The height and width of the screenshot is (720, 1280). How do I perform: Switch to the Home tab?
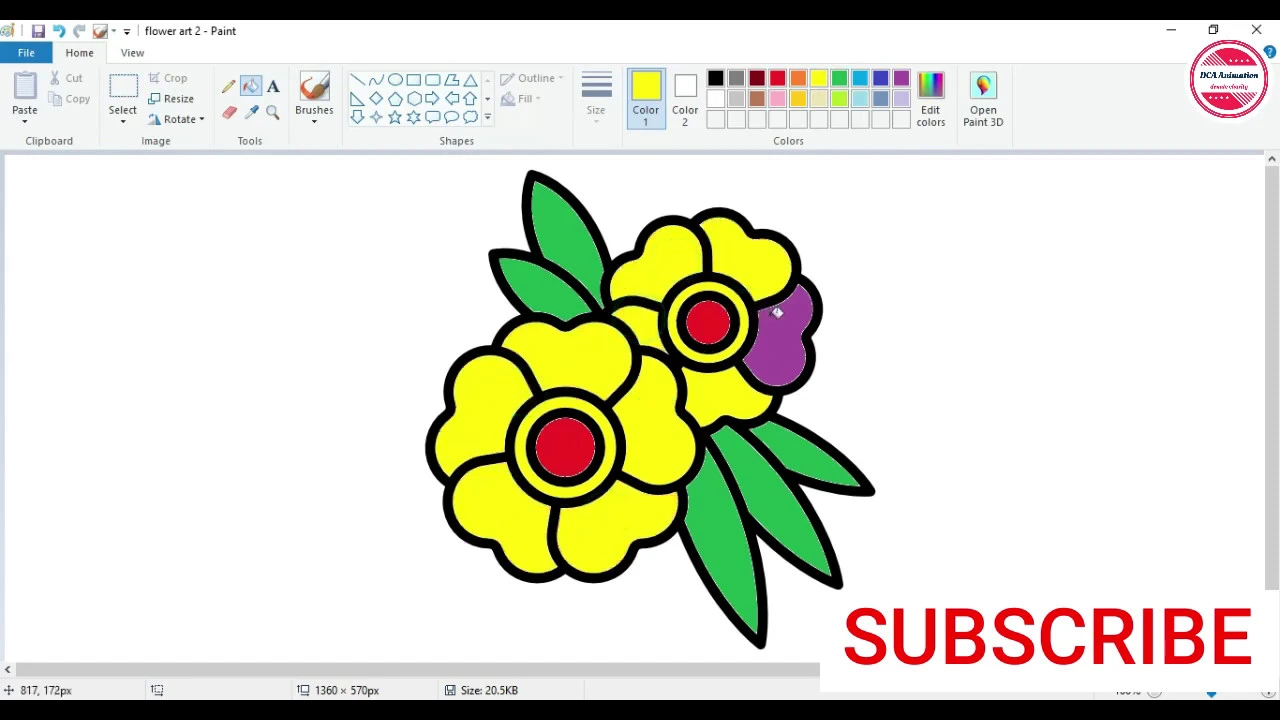click(x=79, y=53)
